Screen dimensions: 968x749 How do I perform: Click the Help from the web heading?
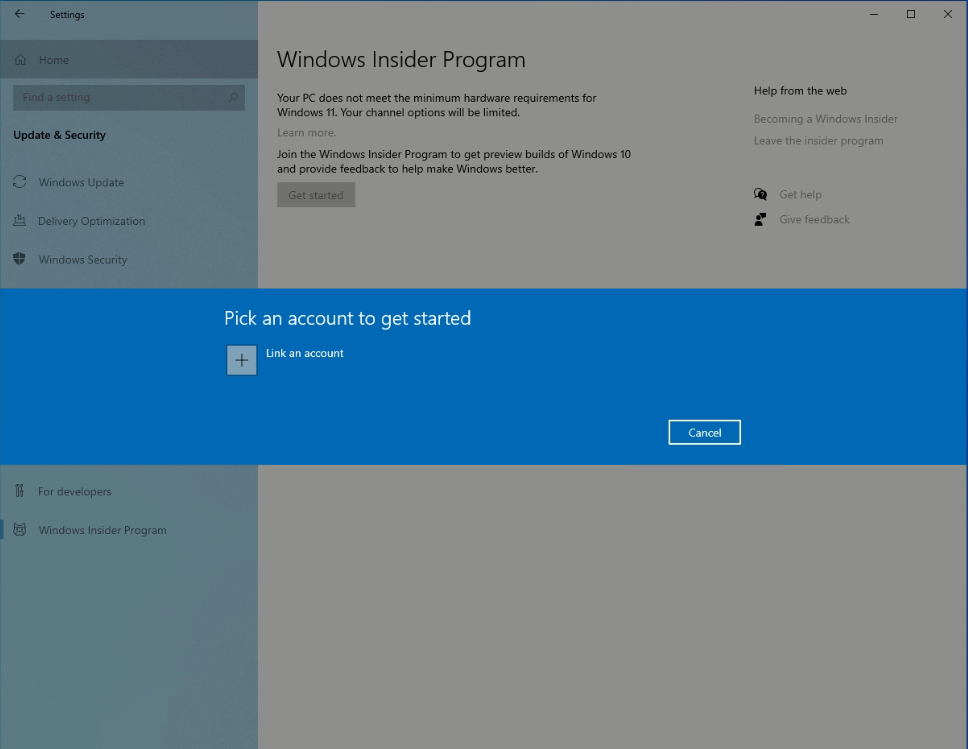point(800,91)
